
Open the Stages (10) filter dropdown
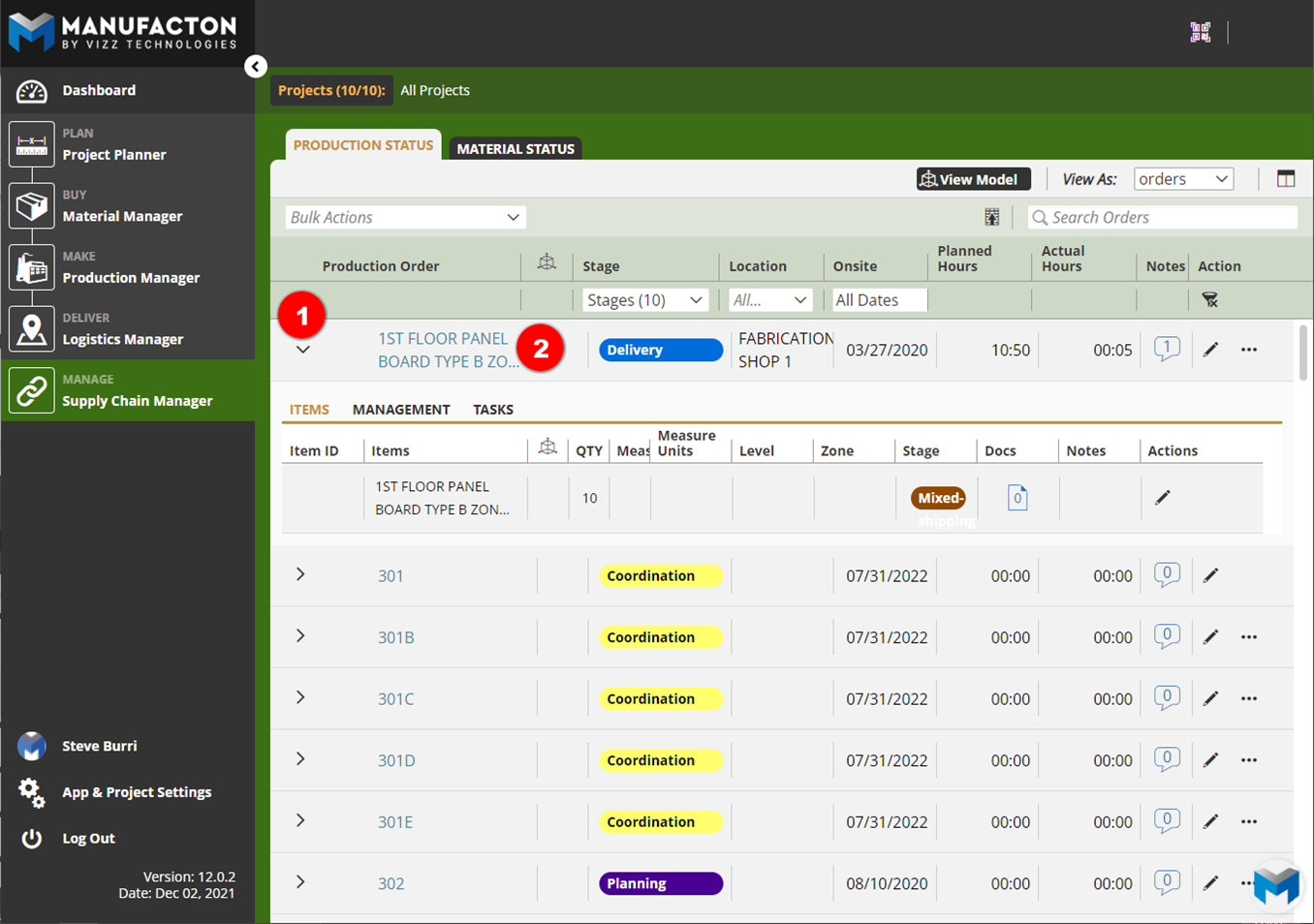(x=644, y=300)
